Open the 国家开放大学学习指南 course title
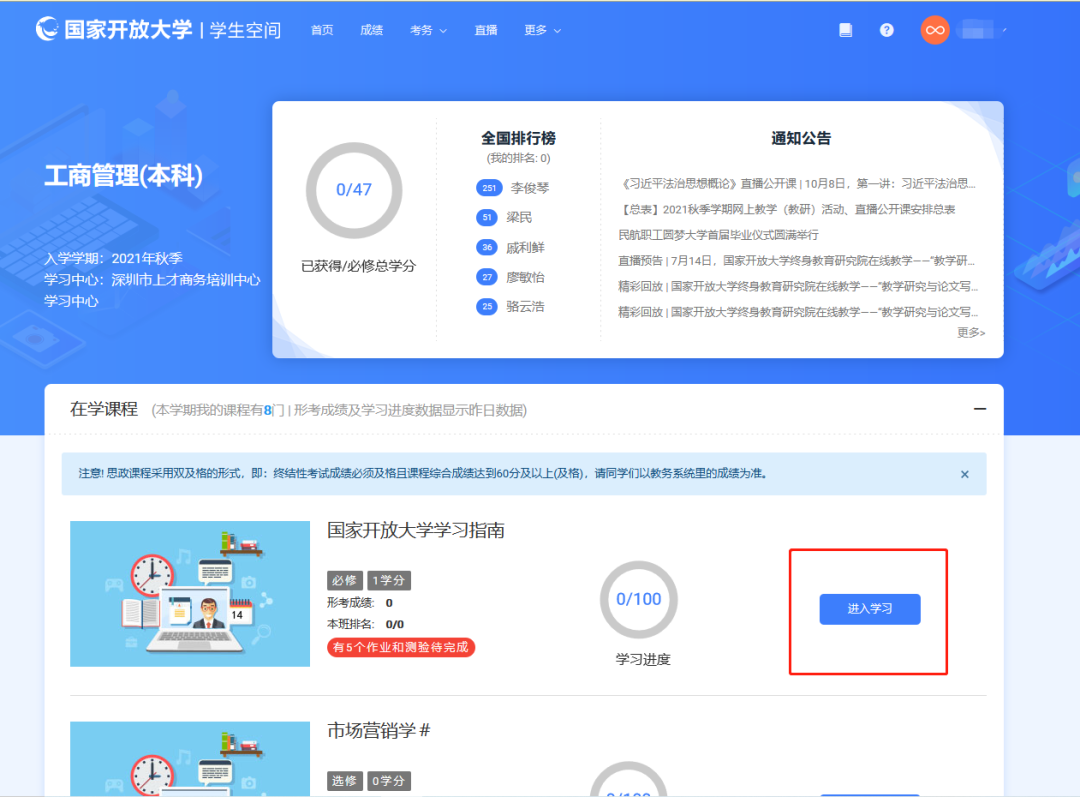Screen dimensions: 1080x797 (416, 530)
